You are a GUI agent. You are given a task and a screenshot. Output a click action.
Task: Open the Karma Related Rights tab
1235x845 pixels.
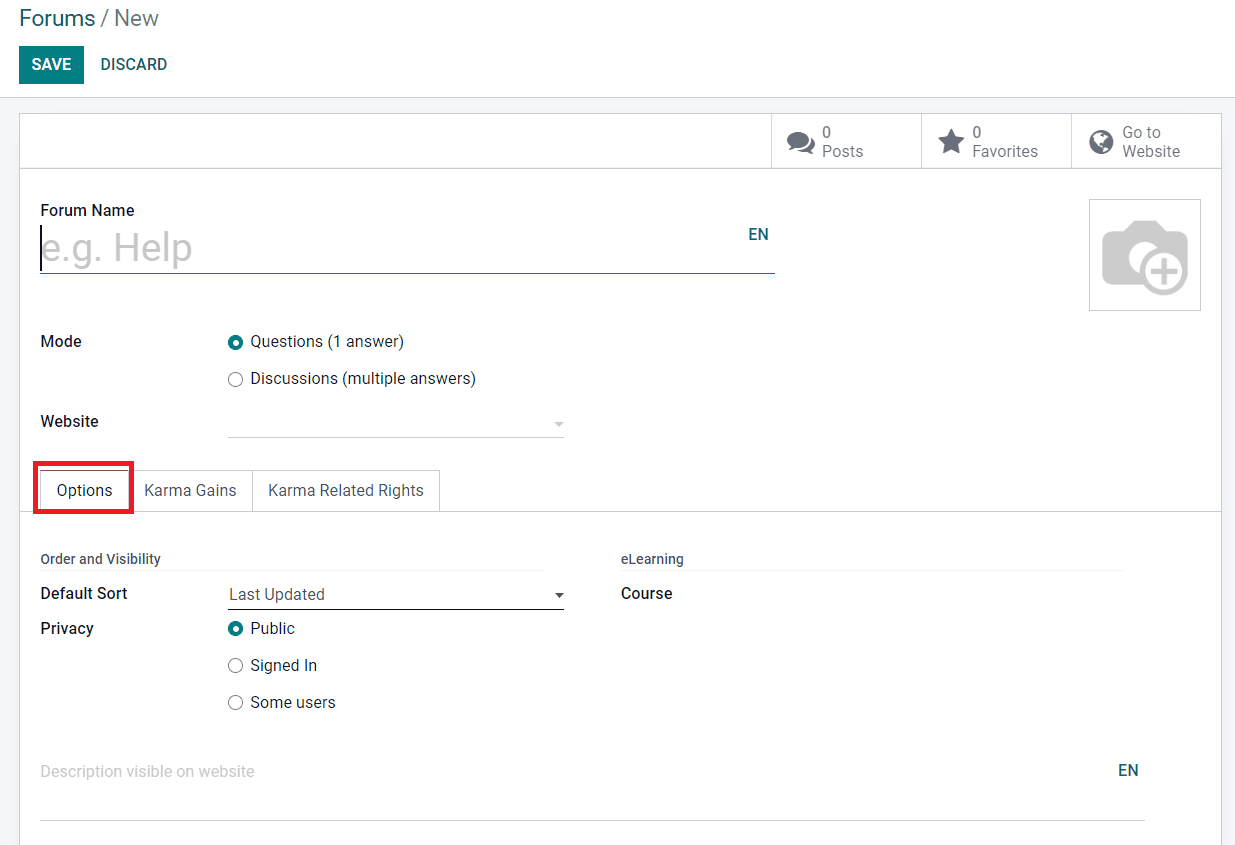pos(345,490)
